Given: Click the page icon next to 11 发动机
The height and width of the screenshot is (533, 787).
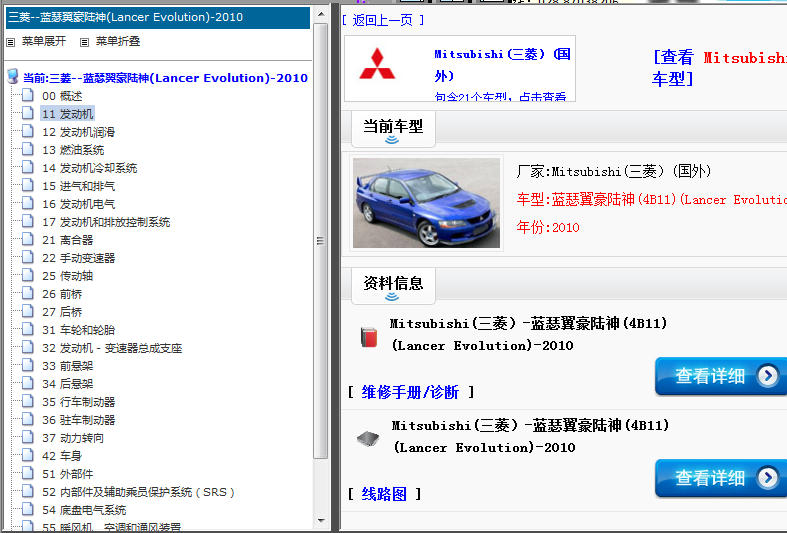Looking at the screenshot, I should (x=28, y=113).
